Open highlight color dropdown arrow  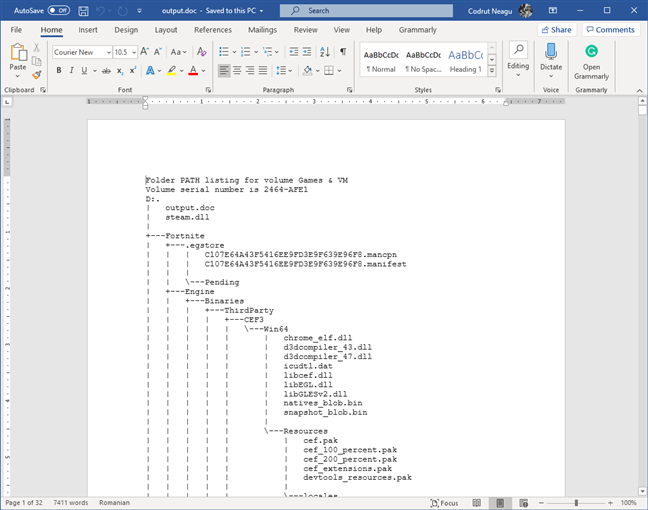(181, 71)
